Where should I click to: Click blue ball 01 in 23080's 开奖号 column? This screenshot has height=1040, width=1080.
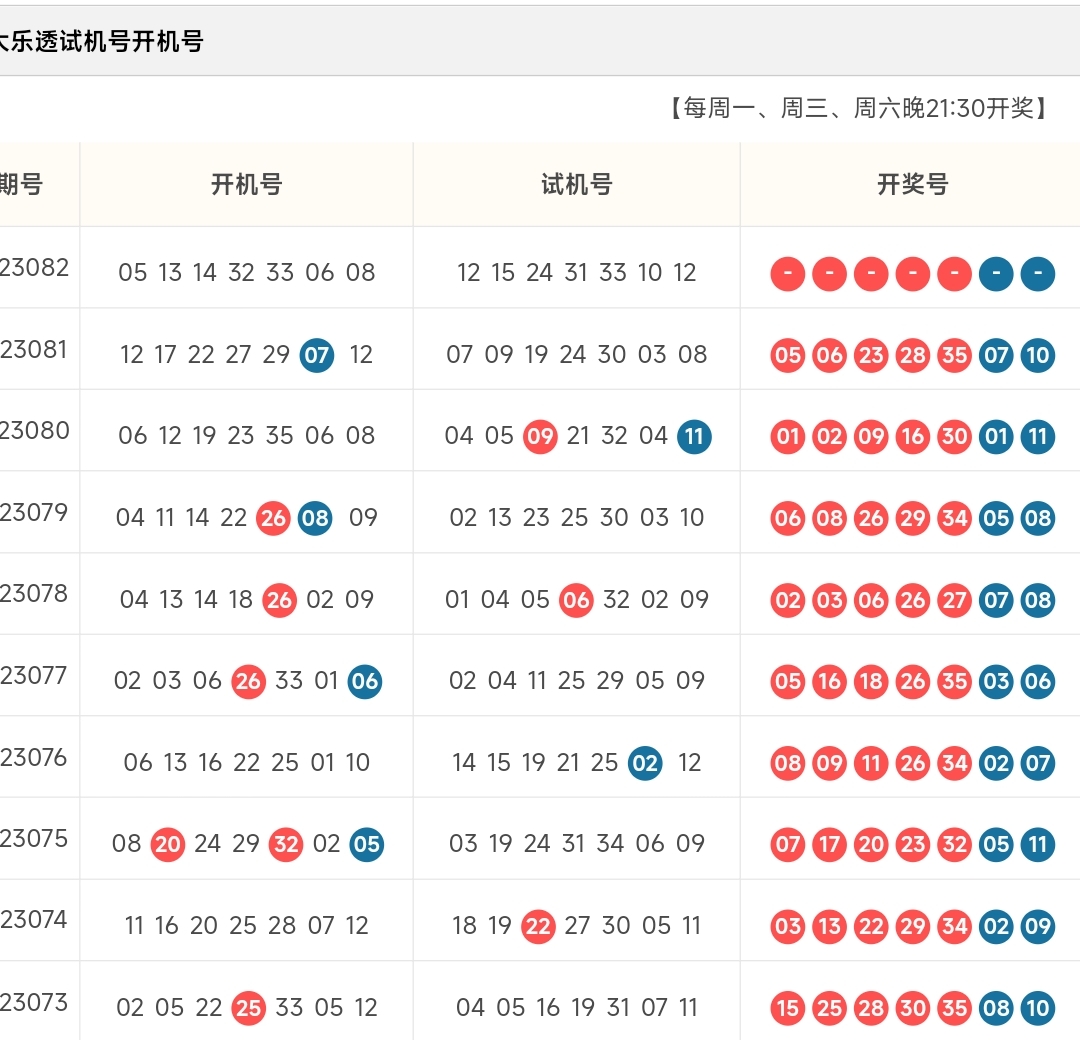(996, 437)
